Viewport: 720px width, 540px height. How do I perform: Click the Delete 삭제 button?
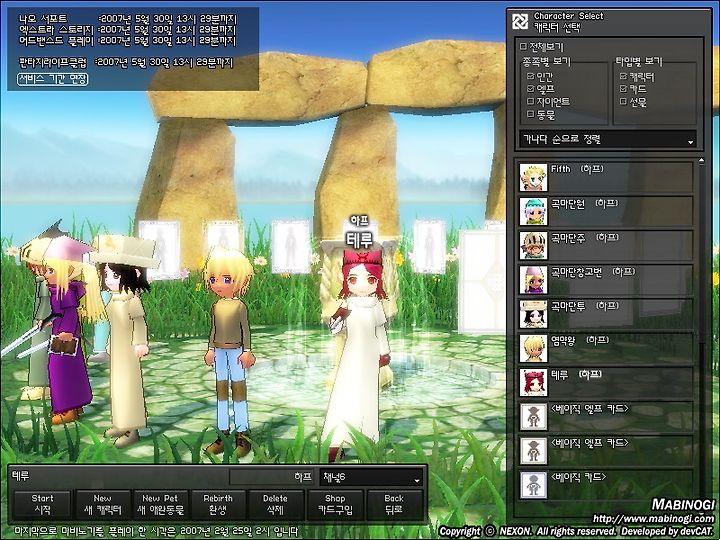pos(276,504)
